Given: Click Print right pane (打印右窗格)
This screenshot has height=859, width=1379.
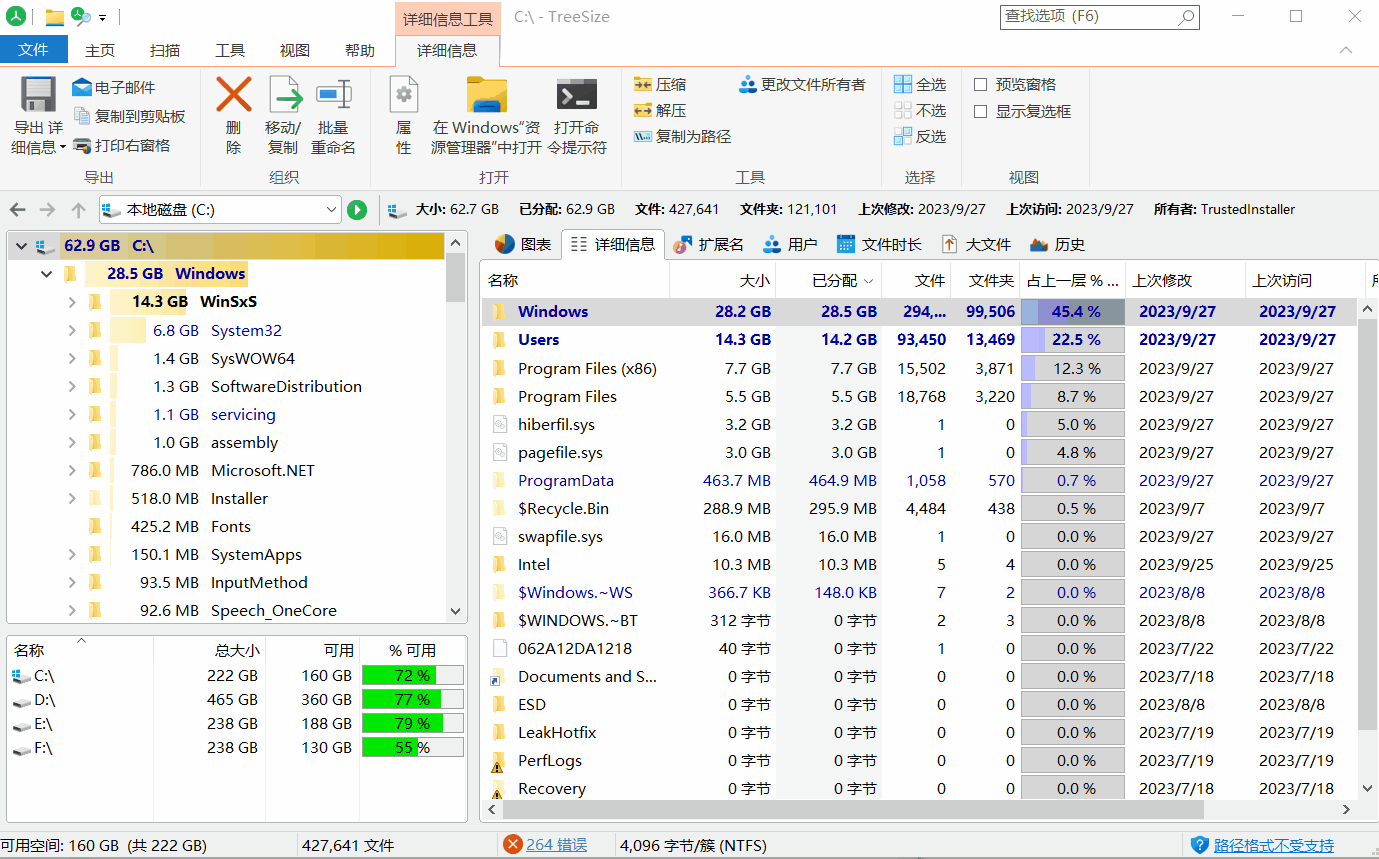Looking at the screenshot, I should click(x=121, y=146).
